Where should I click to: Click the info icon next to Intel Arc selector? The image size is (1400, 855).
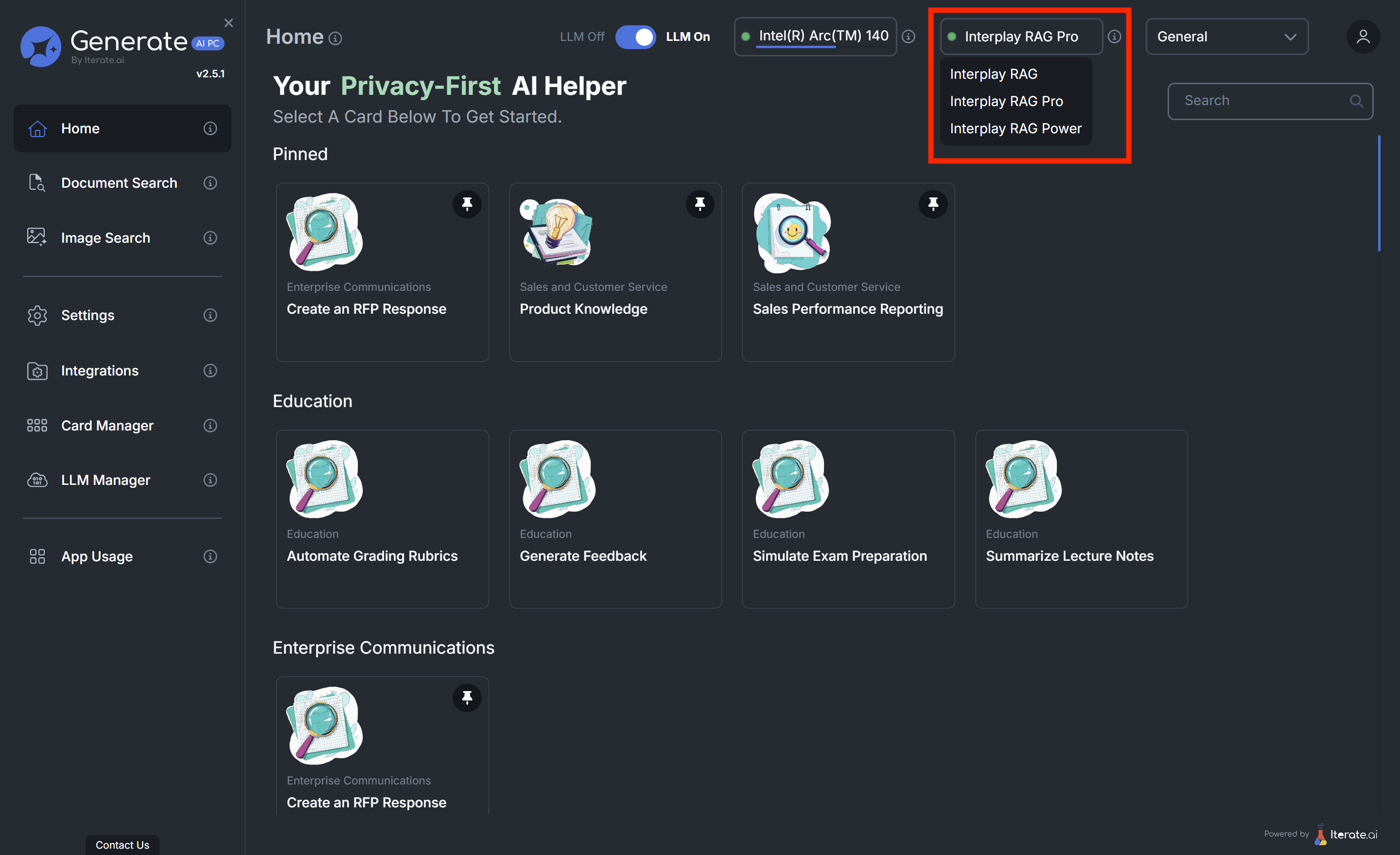pyautogui.click(x=909, y=36)
